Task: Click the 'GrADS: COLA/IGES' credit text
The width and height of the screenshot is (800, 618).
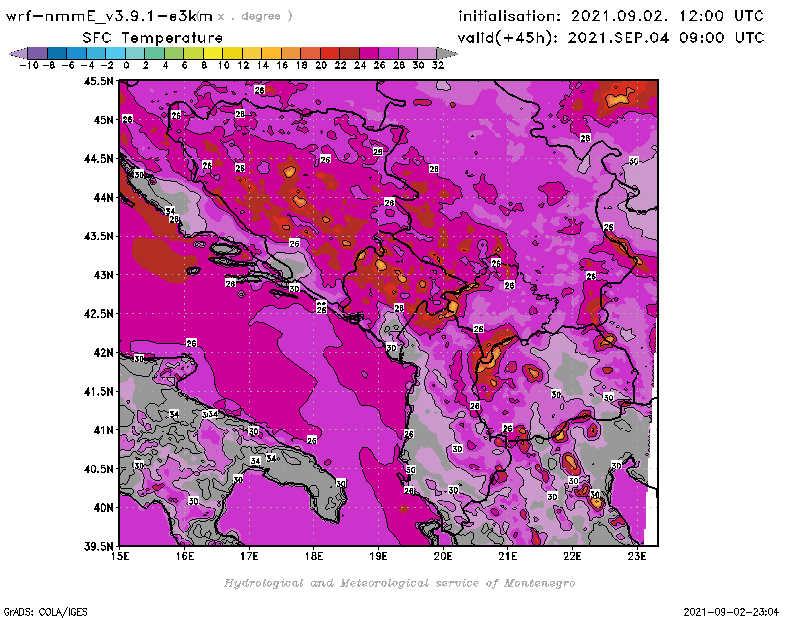Action: (x=45, y=612)
